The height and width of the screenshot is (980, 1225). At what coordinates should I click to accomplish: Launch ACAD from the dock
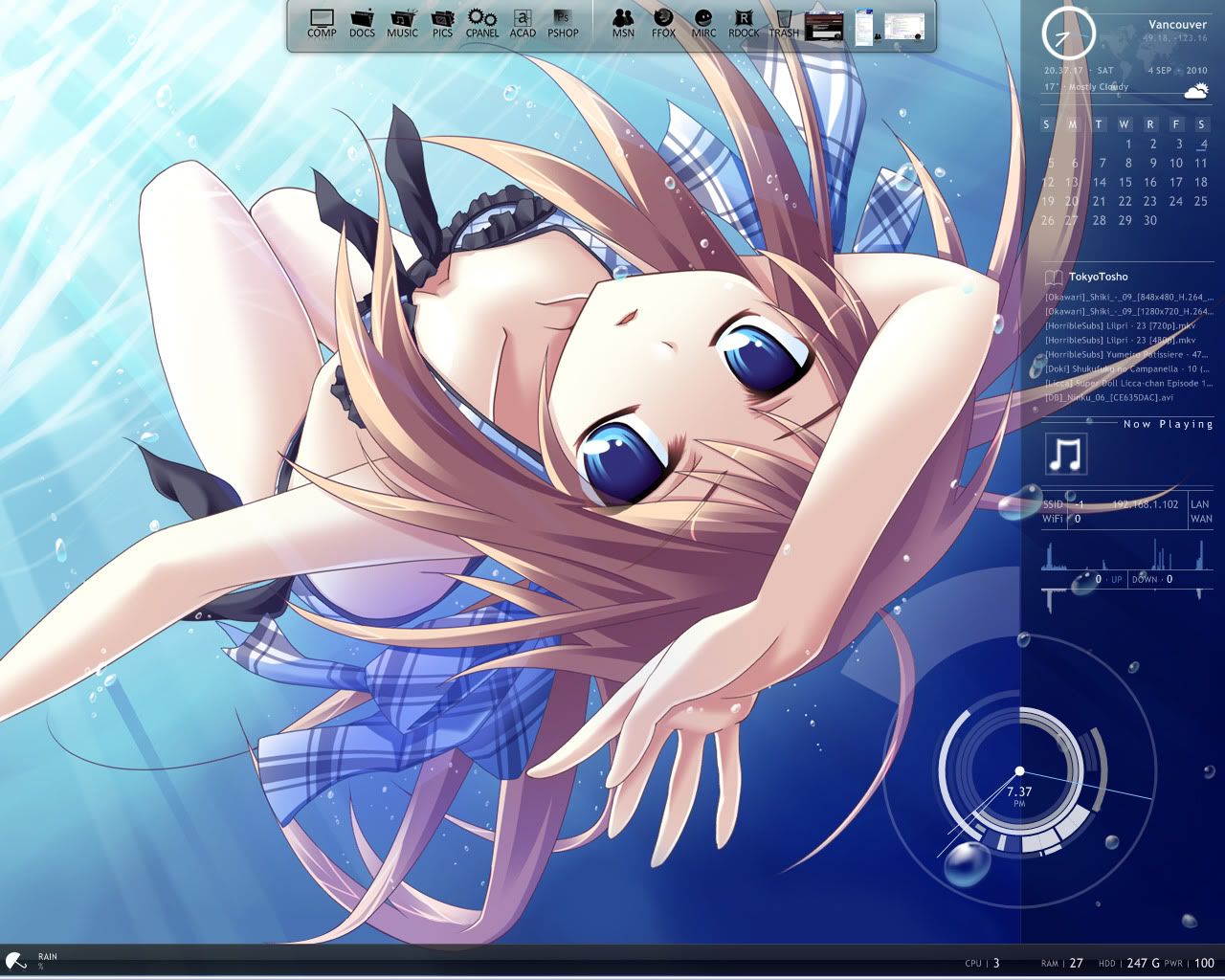click(523, 23)
